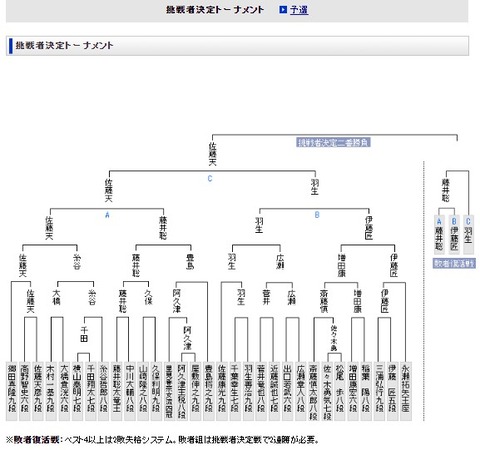
Task: Click player 広瀬章人八段
Action: 300,391
